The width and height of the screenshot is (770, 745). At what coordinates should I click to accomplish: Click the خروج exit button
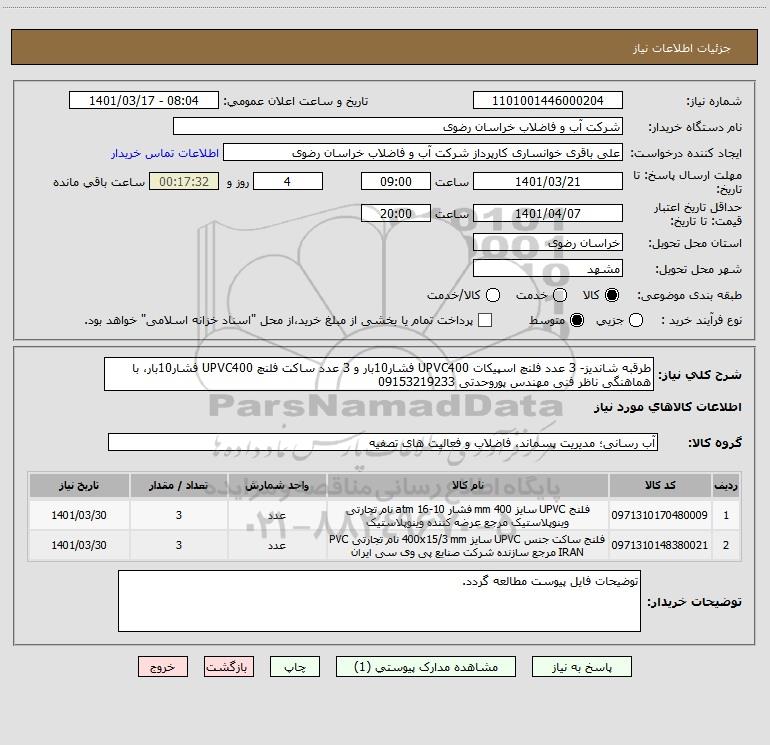(x=163, y=667)
